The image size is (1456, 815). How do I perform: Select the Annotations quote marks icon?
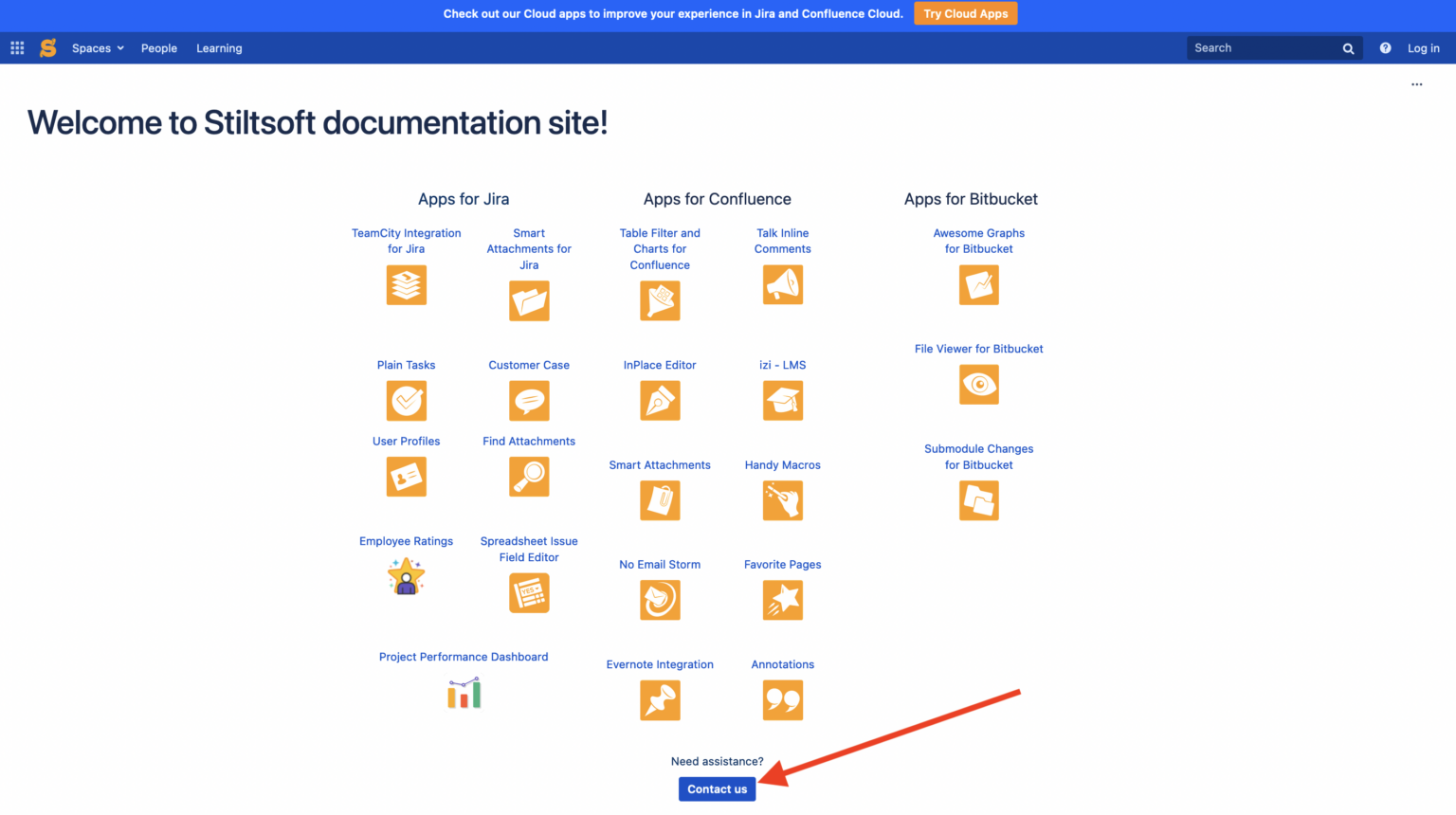tap(782, 699)
